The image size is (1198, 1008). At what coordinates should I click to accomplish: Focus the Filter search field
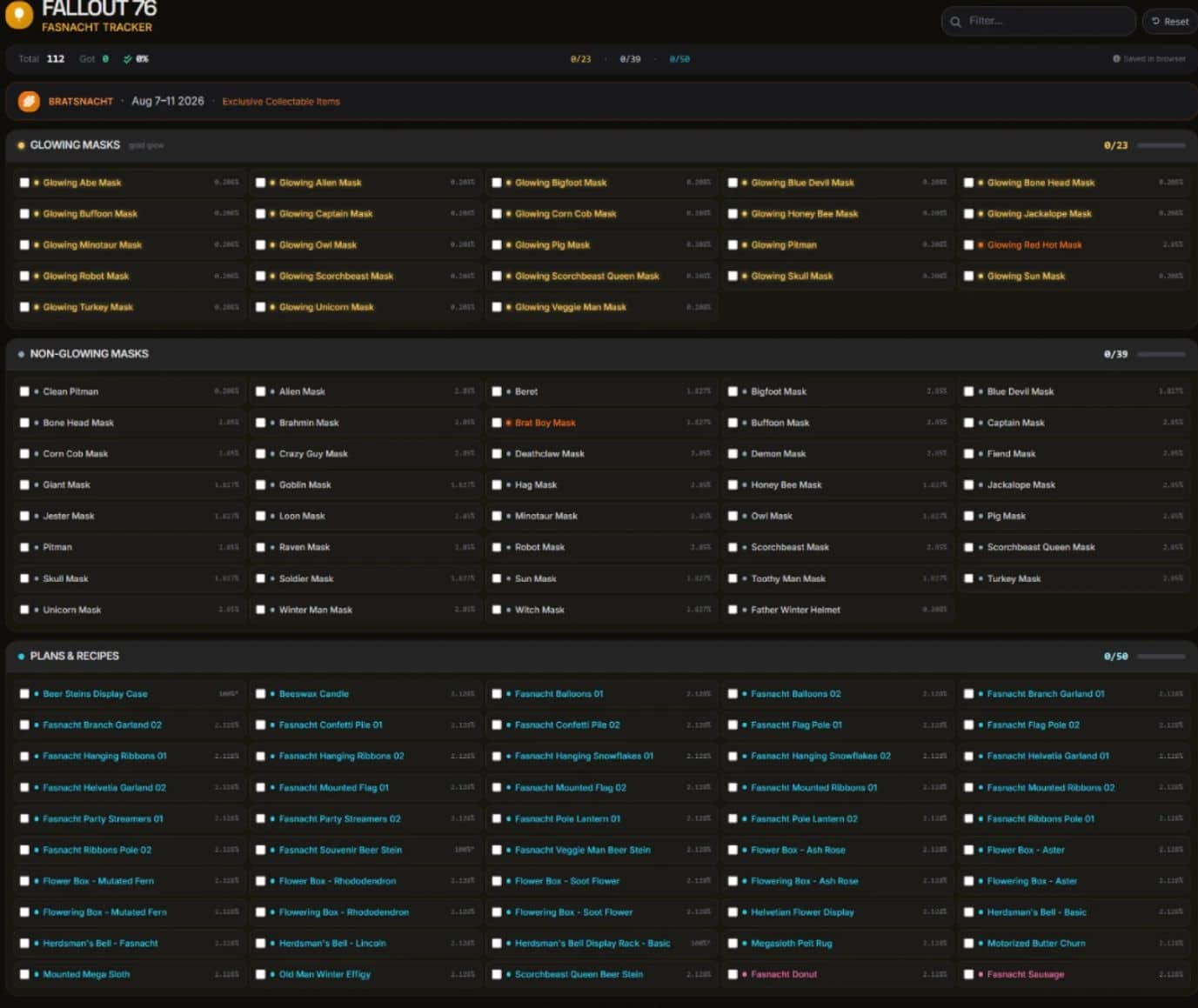[x=1039, y=21]
